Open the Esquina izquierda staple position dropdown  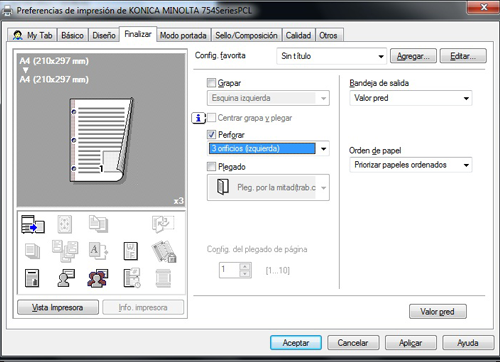268,98
